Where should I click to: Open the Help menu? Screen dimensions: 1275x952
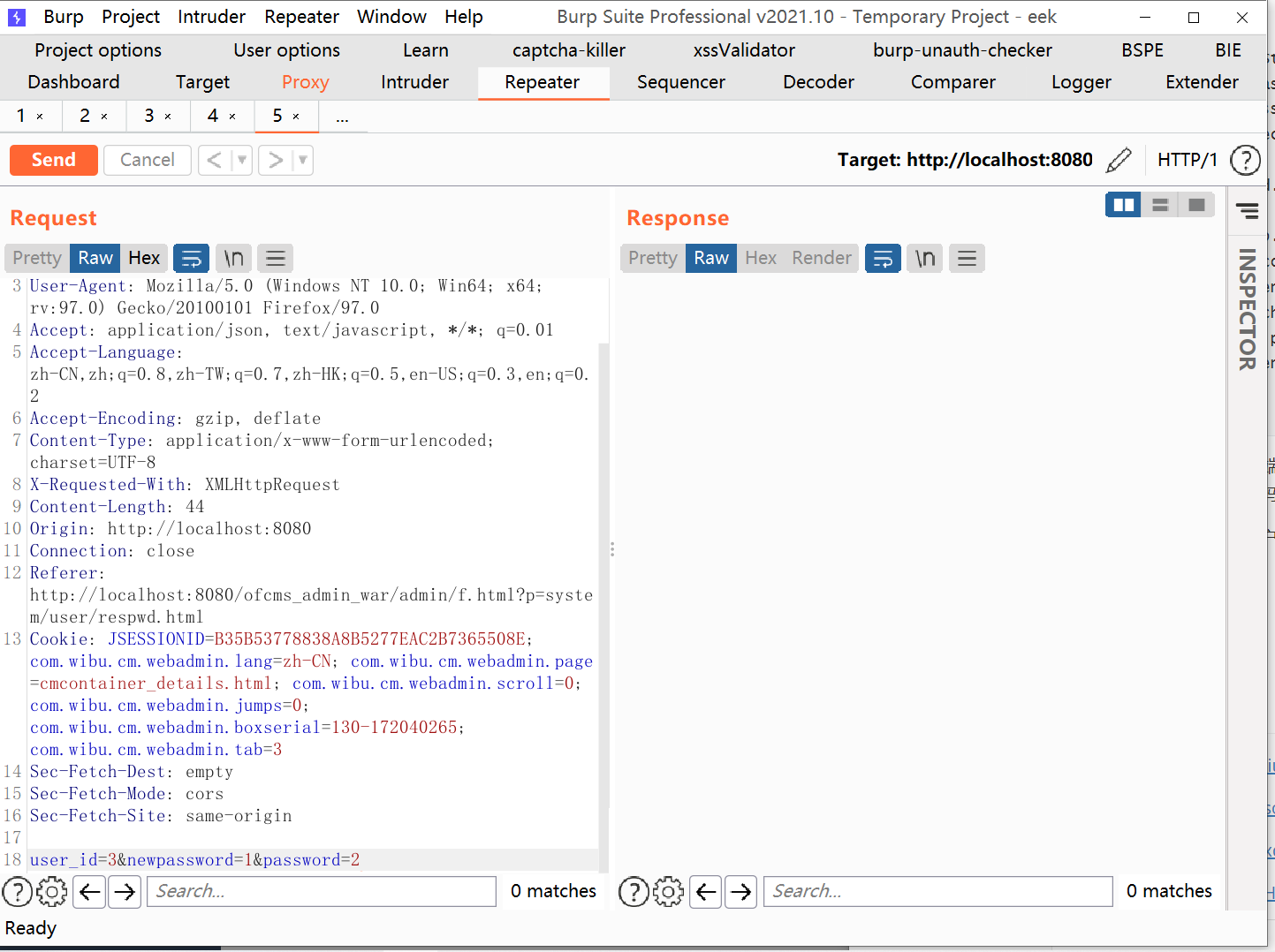click(x=464, y=17)
